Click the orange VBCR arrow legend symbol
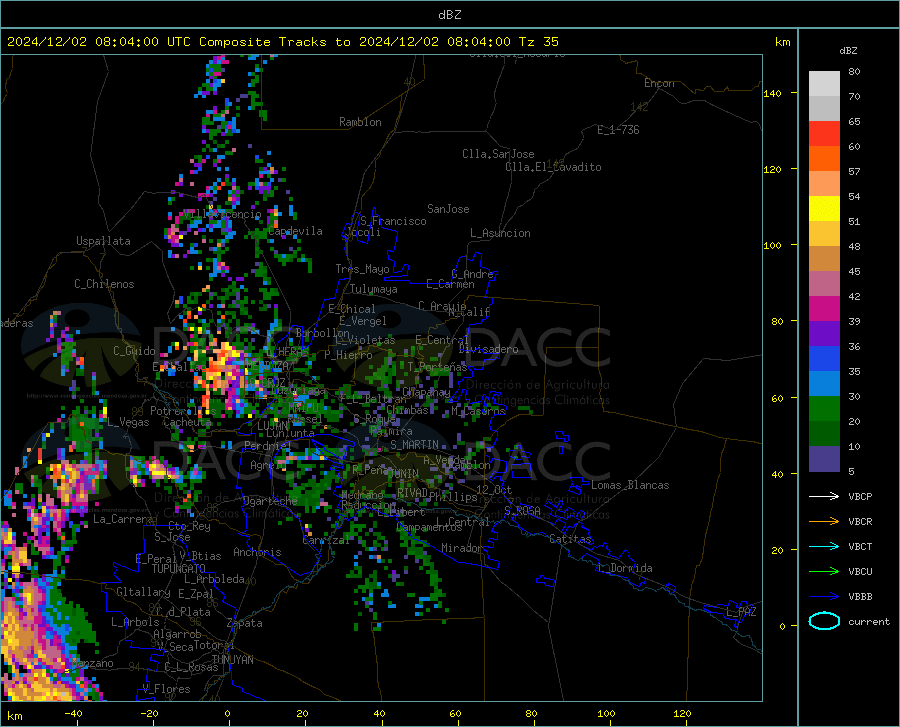The image size is (900, 727). 824,521
